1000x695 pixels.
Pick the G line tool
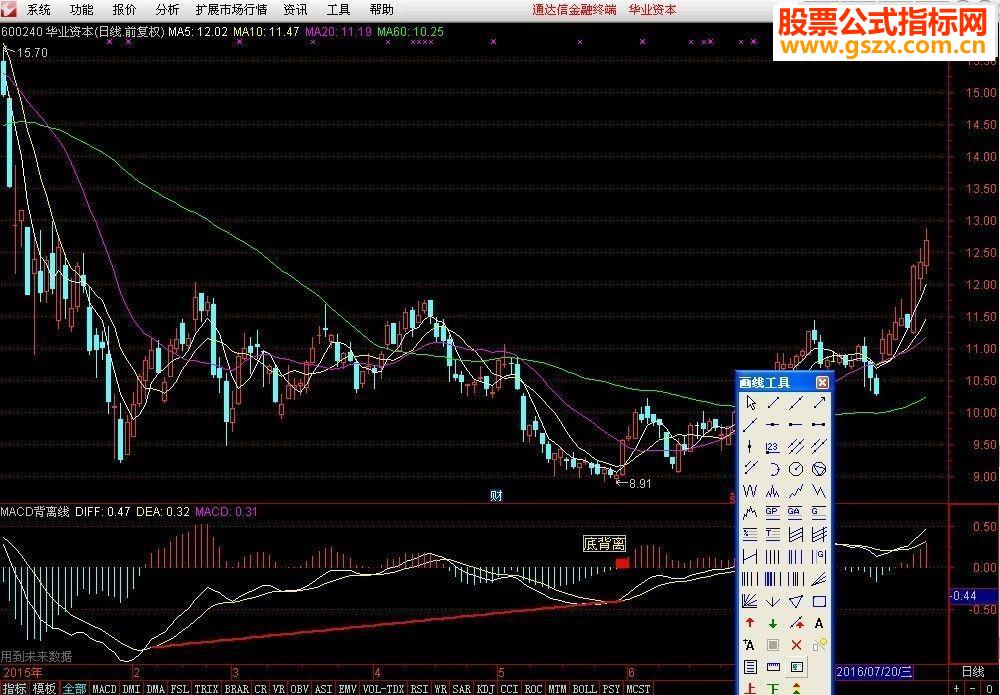click(x=820, y=513)
